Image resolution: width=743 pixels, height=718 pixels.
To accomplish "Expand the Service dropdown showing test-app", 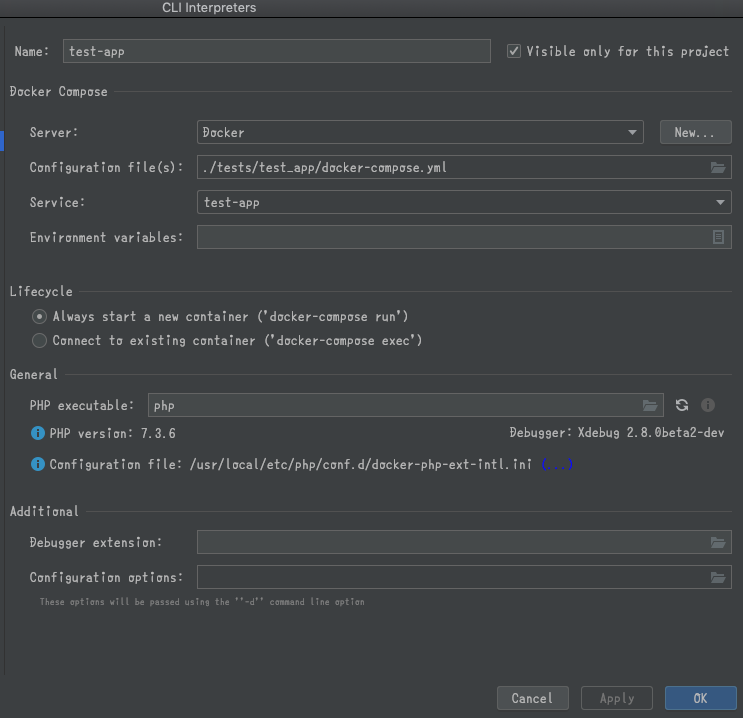I will tap(464, 202).
